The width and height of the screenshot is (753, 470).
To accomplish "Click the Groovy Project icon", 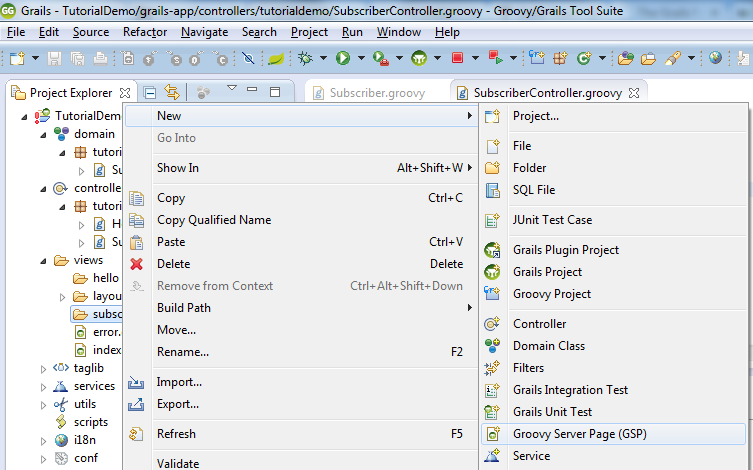I will click(x=492, y=294).
